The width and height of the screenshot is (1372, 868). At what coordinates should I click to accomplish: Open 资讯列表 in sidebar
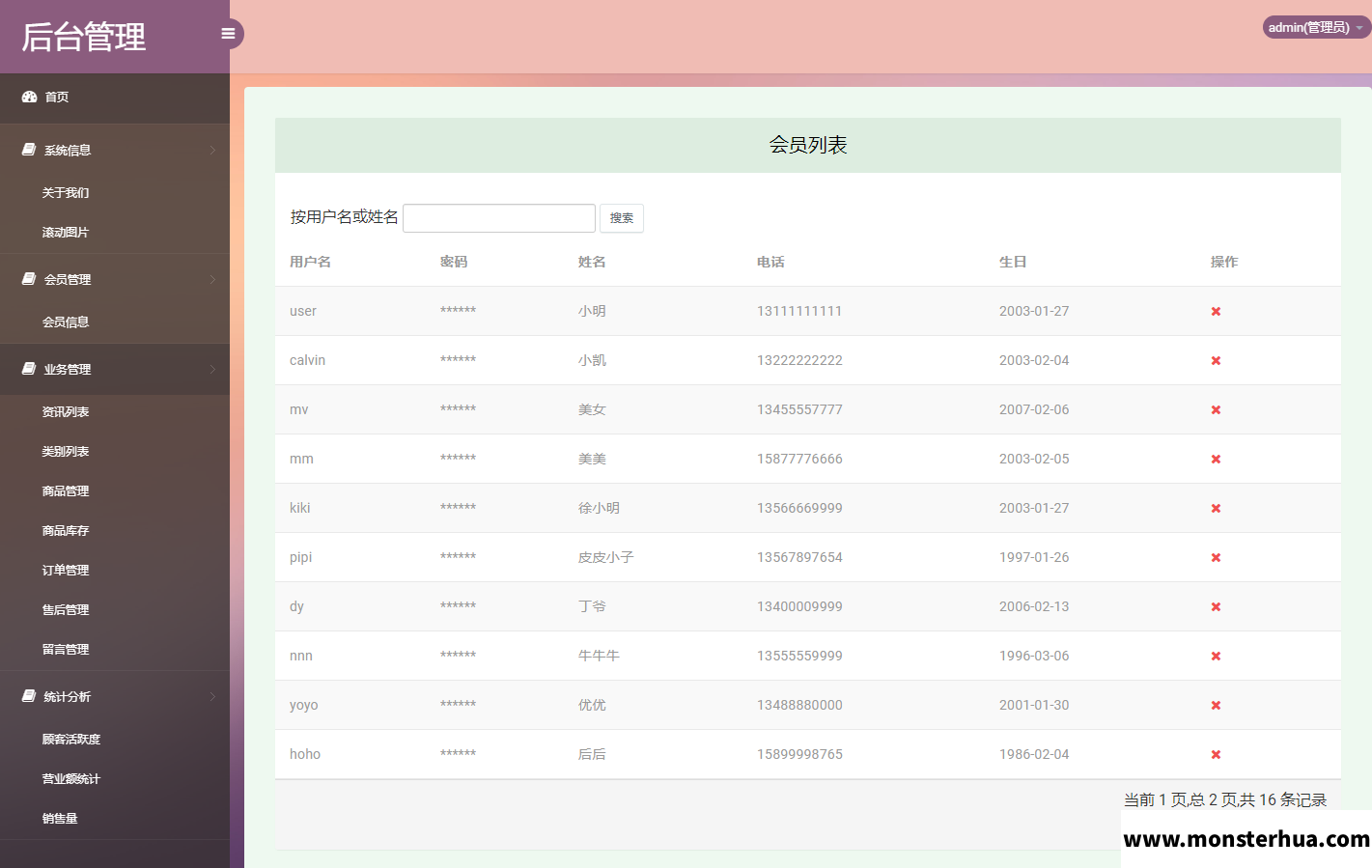point(66,412)
